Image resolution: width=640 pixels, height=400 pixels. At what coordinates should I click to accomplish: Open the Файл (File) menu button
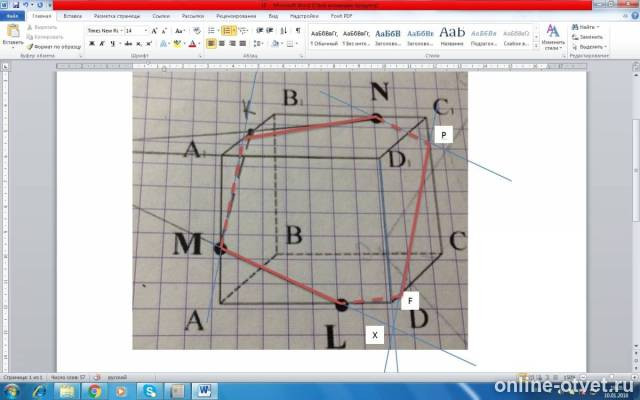(x=12, y=17)
